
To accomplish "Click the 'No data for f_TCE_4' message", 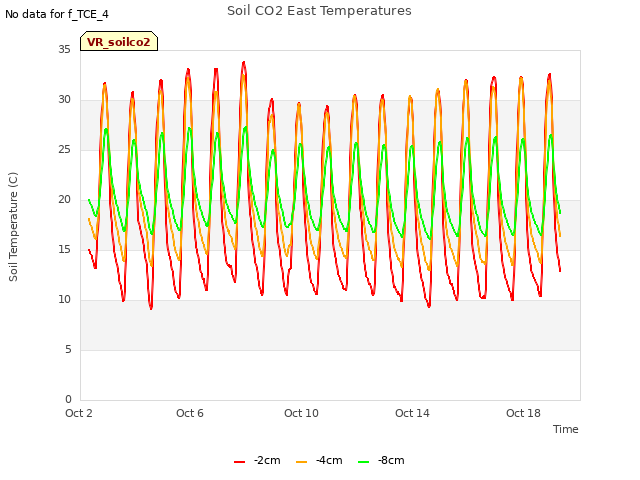I will pos(57,14).
